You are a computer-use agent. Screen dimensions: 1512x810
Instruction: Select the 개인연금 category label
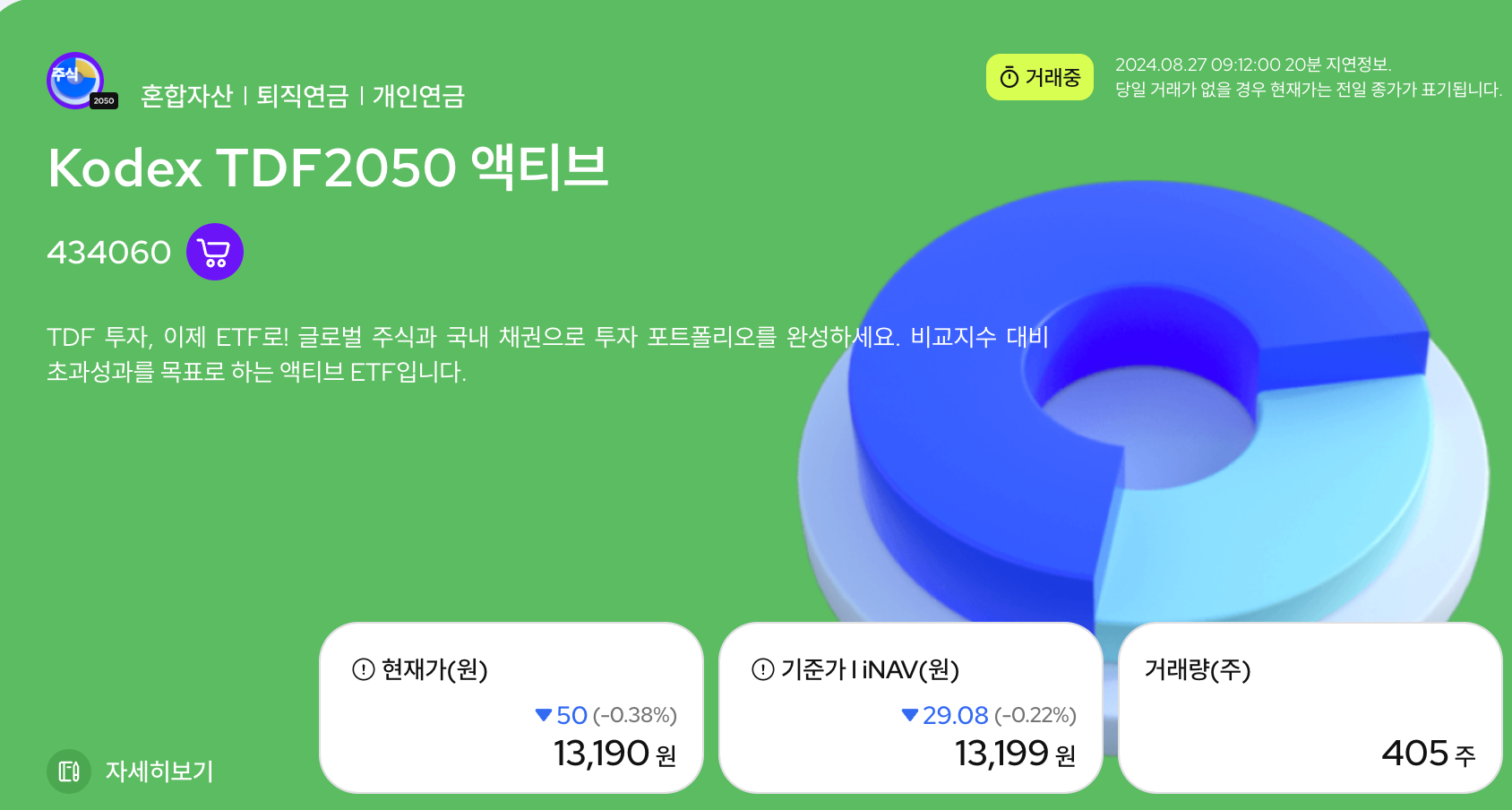tap(417, 92)
